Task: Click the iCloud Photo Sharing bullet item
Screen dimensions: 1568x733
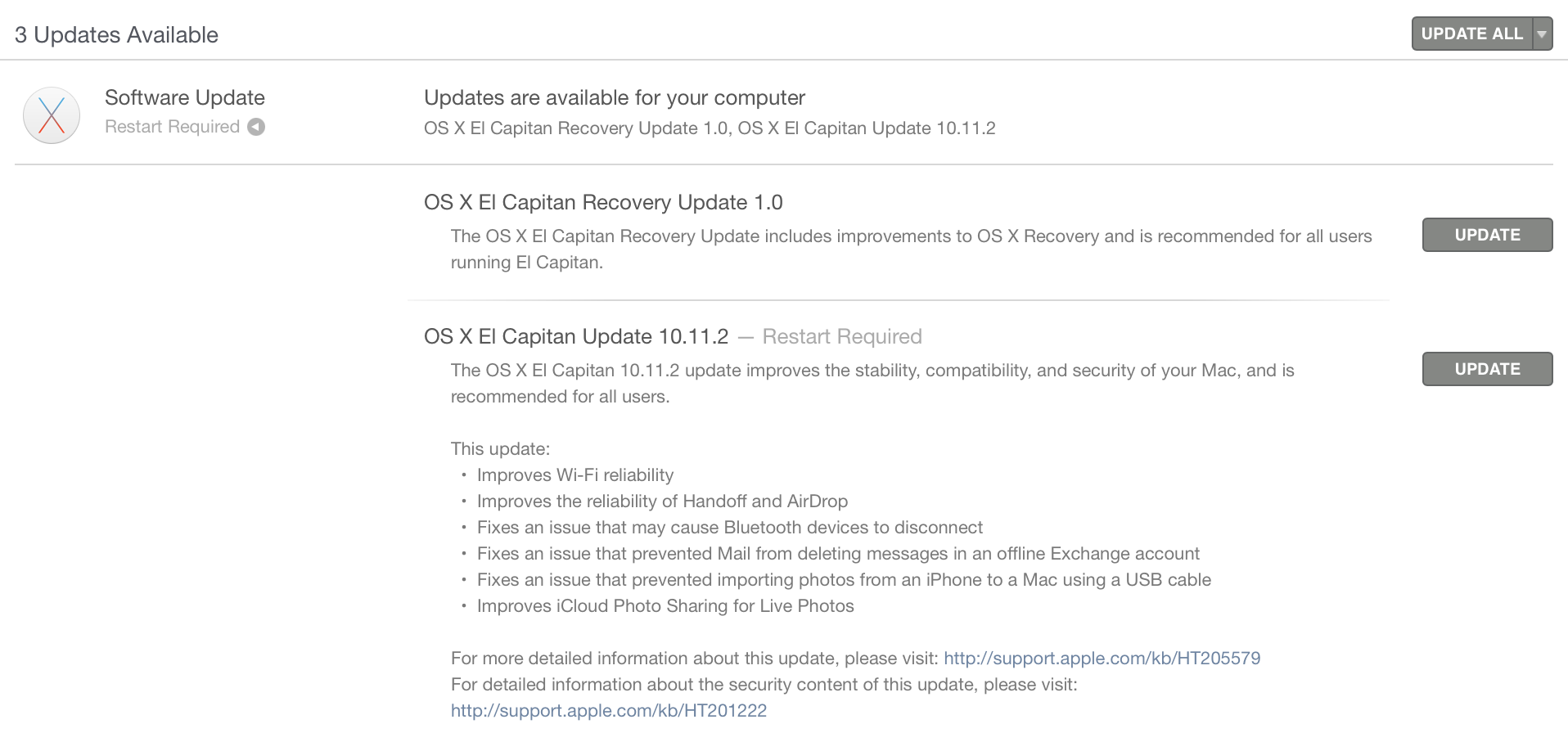Action: 665,606
